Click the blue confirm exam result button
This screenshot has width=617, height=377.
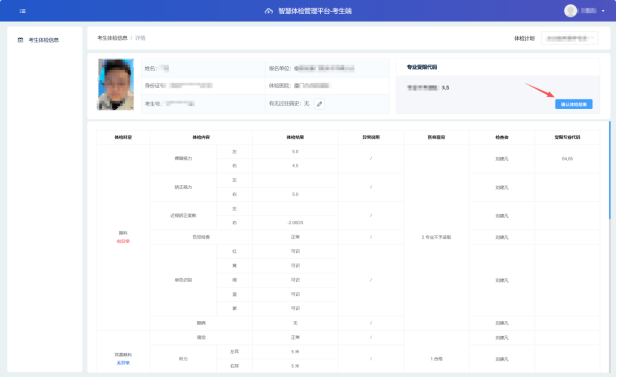574,104
